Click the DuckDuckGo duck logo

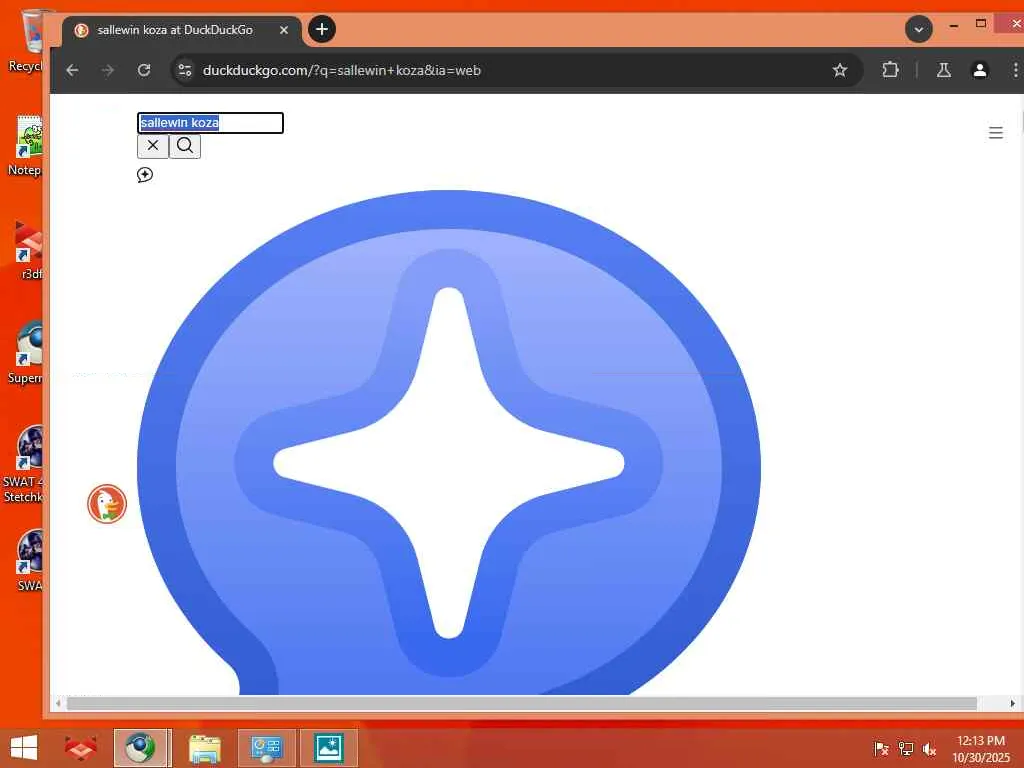(107, 504)
